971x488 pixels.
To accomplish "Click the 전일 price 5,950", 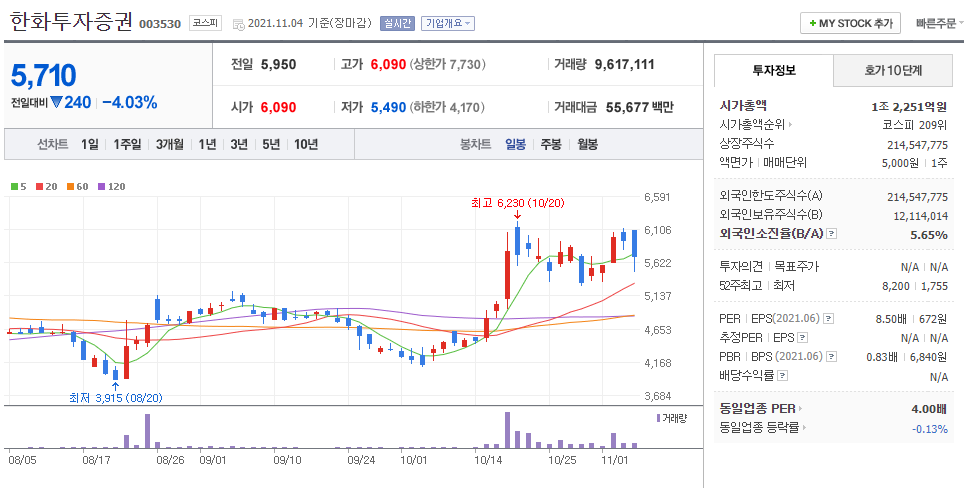I will [279, 64].
